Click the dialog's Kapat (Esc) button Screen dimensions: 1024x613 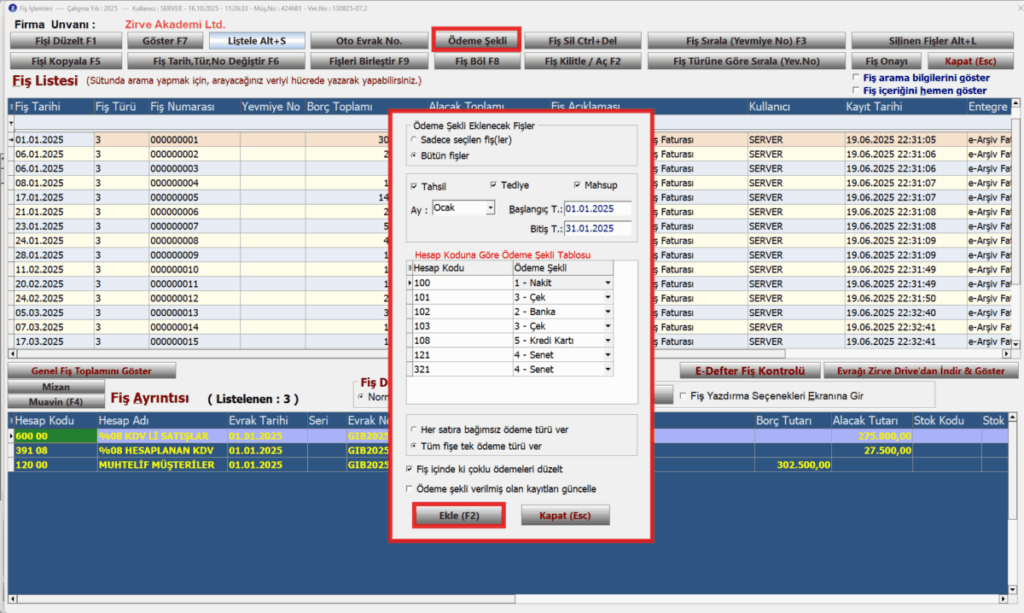565,515
